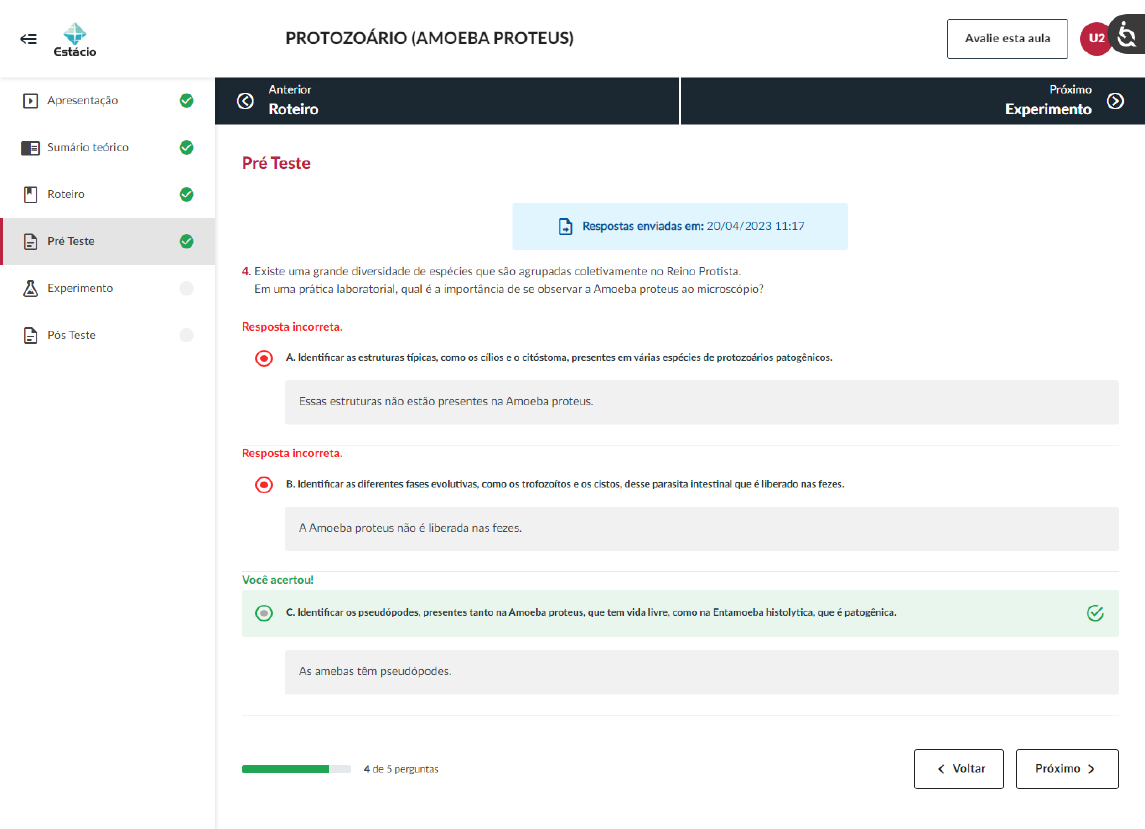Select radio button for answer C
Screen dimensions: 1145x829
(264, 613)
